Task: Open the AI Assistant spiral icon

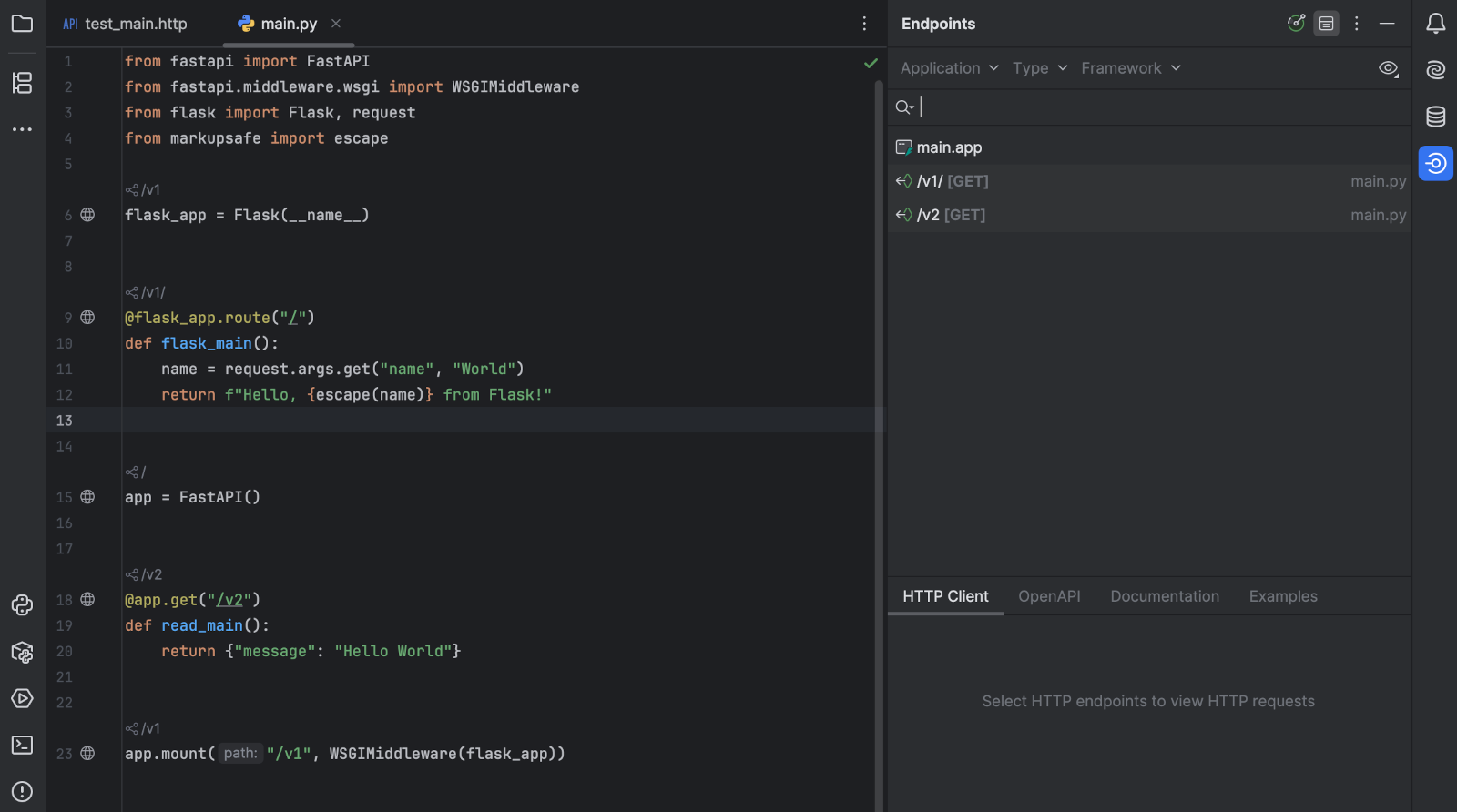Action: [1435, 70]
